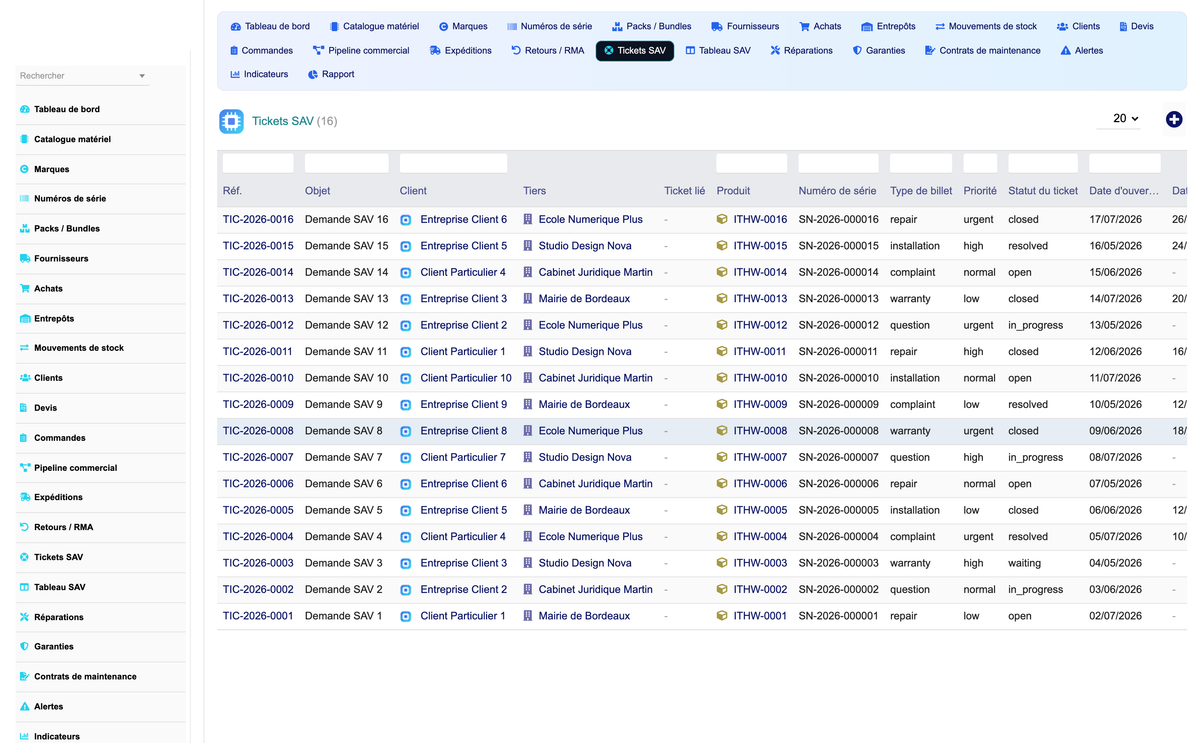Click the Fournisseurs truck icon in the sidebar

click(x=25, y=258)
